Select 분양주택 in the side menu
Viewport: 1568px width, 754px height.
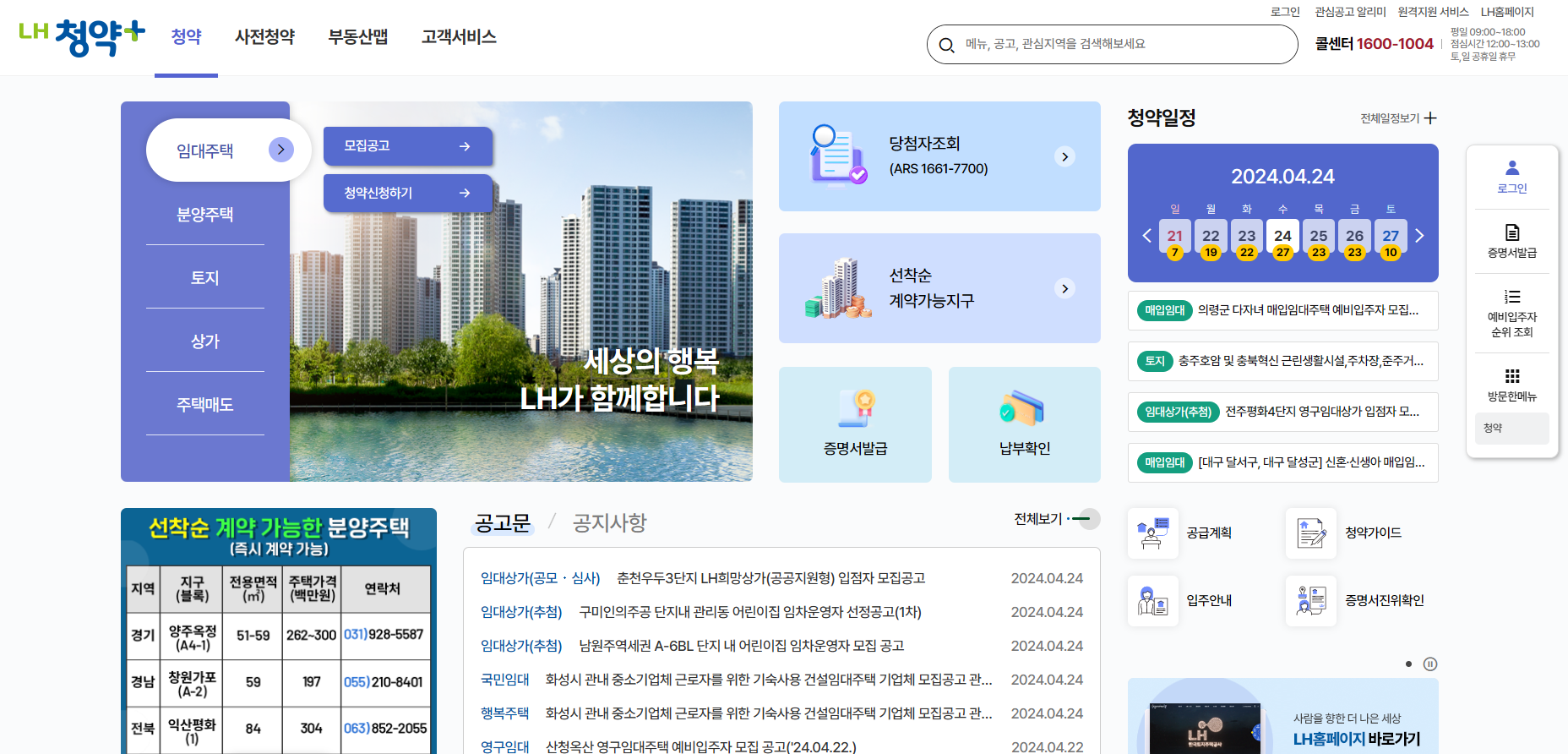(205, 215)
